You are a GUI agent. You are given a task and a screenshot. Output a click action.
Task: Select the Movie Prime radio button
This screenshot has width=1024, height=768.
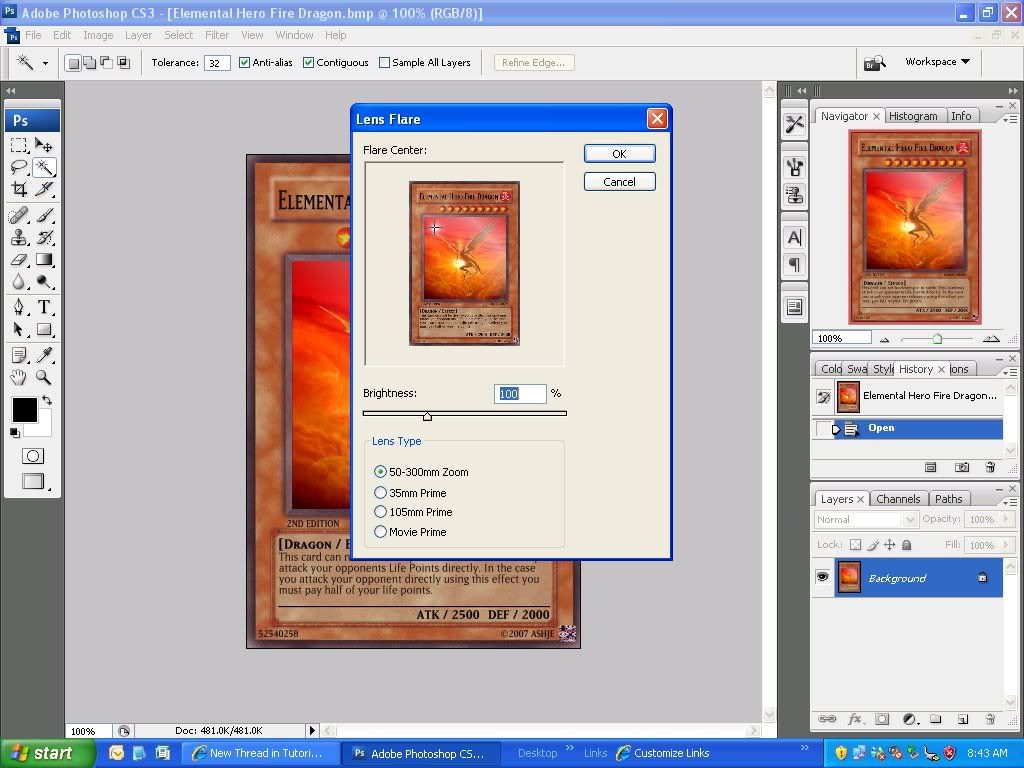[380, 532]
